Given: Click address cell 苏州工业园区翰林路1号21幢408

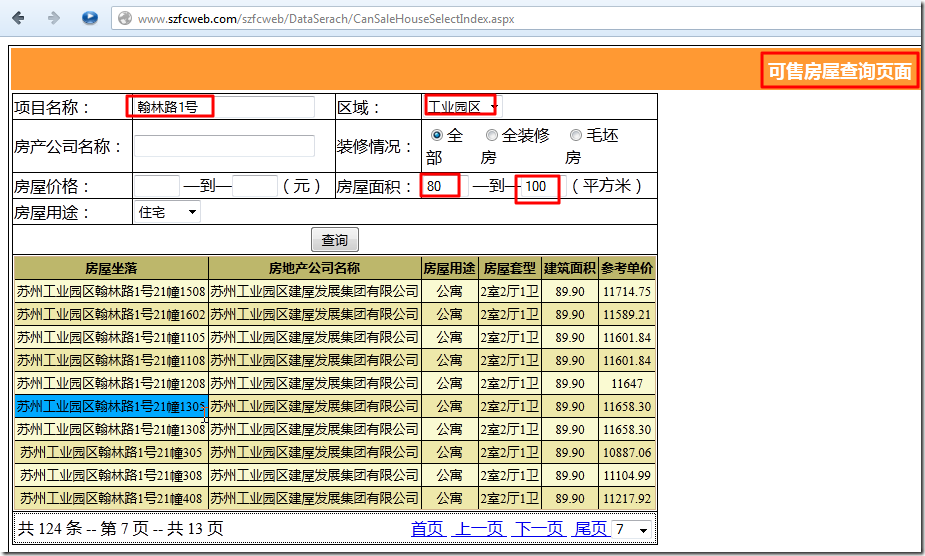Looking at the screenshot, I should (x=111, y=499).
